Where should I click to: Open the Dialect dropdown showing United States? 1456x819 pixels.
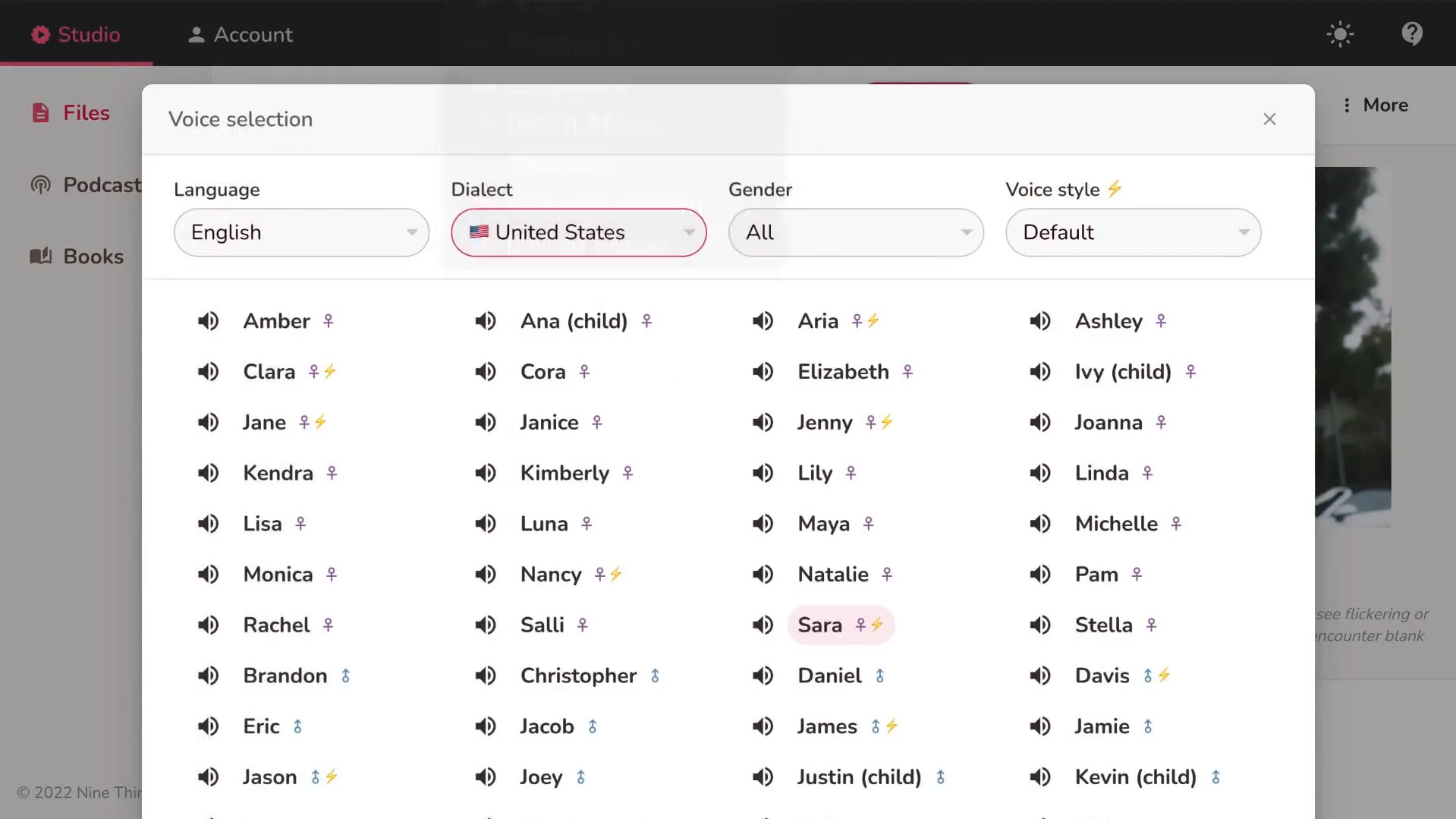tap(578, 232)
